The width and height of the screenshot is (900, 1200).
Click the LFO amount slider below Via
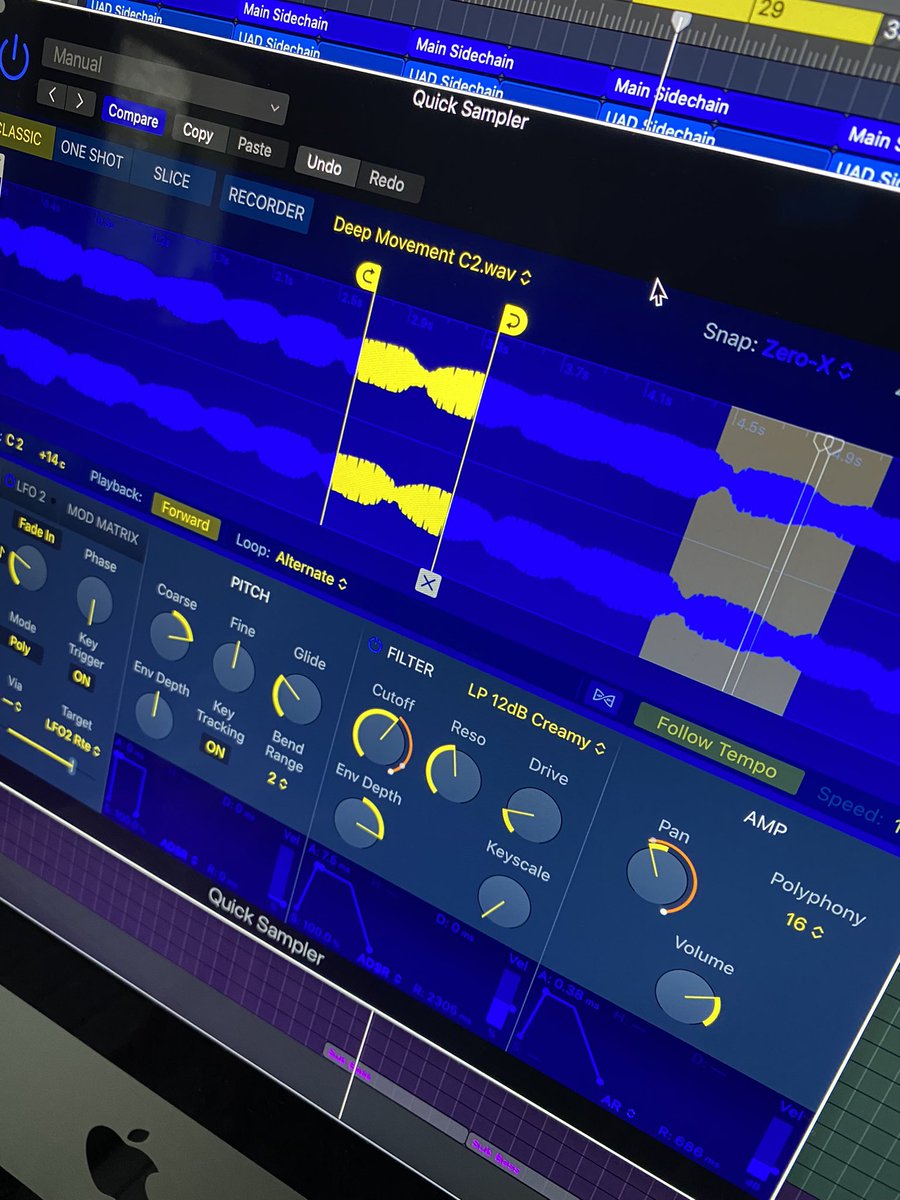tap(41, 749)
